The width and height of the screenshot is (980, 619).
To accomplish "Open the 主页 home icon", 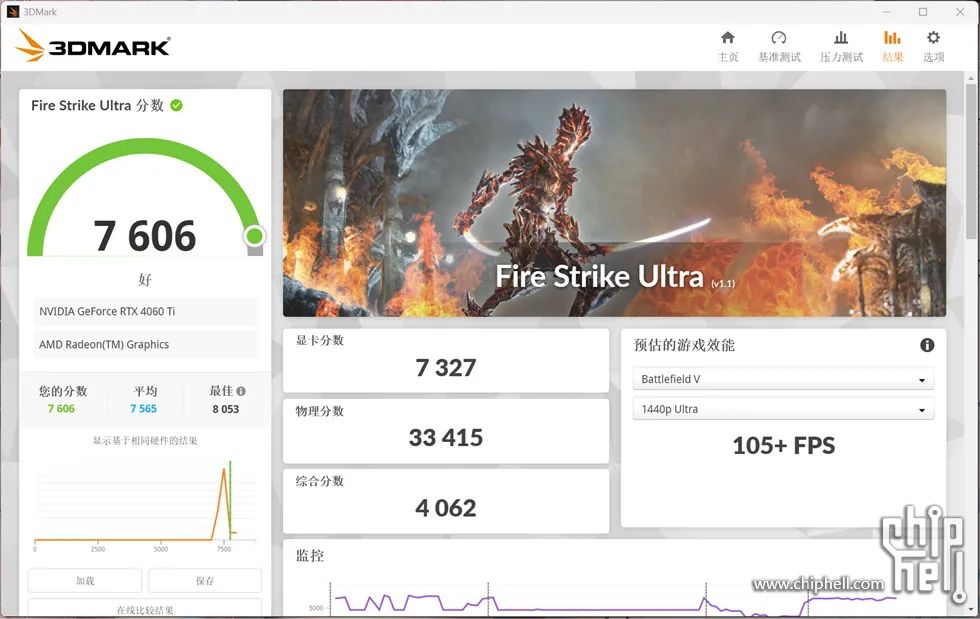I will click(x=728, y=38).
